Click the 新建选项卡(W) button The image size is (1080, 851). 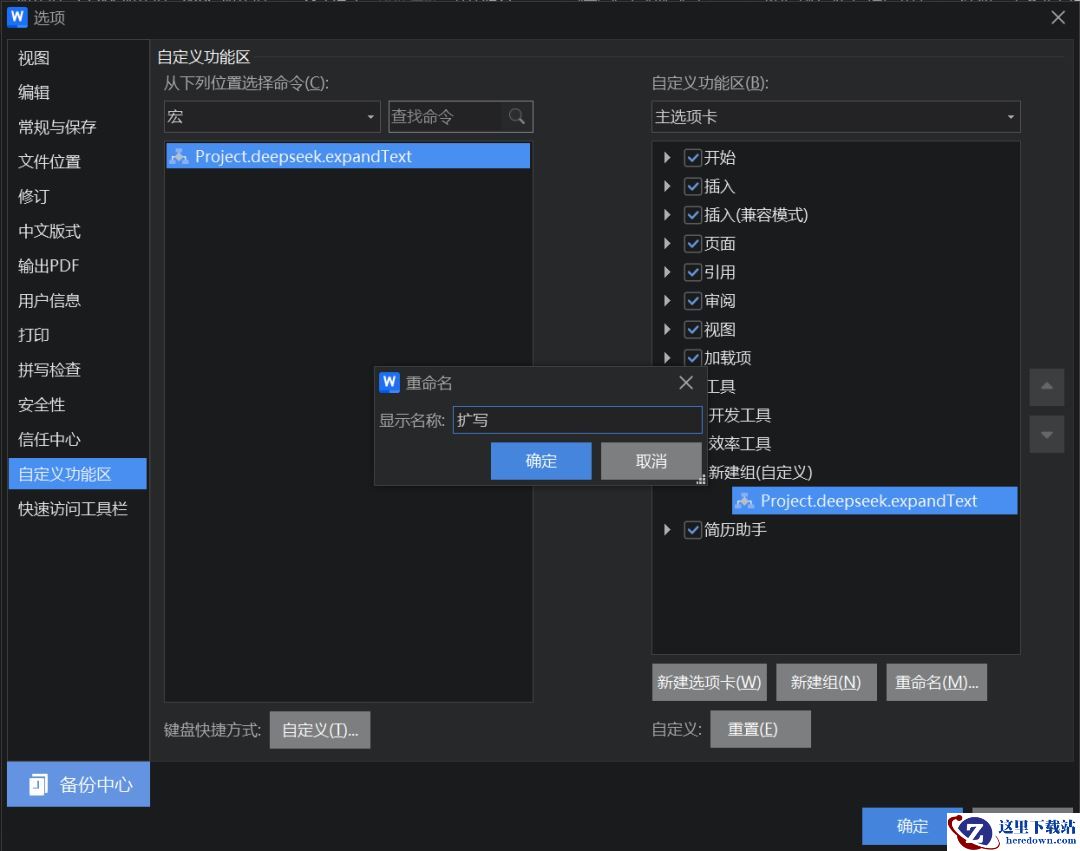pos(709,682)
